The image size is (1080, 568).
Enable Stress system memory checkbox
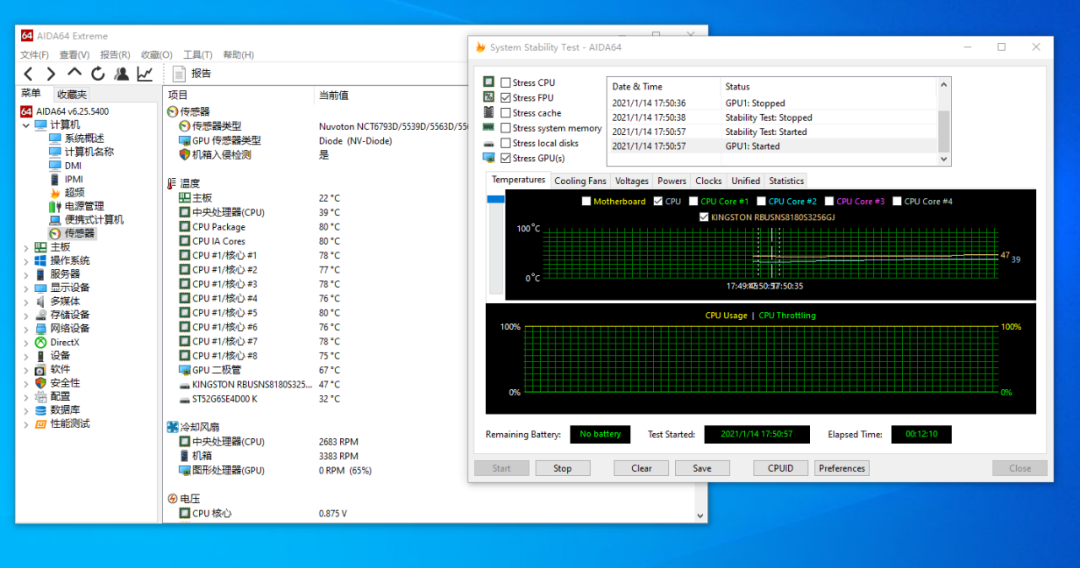[x=506, y=128]
